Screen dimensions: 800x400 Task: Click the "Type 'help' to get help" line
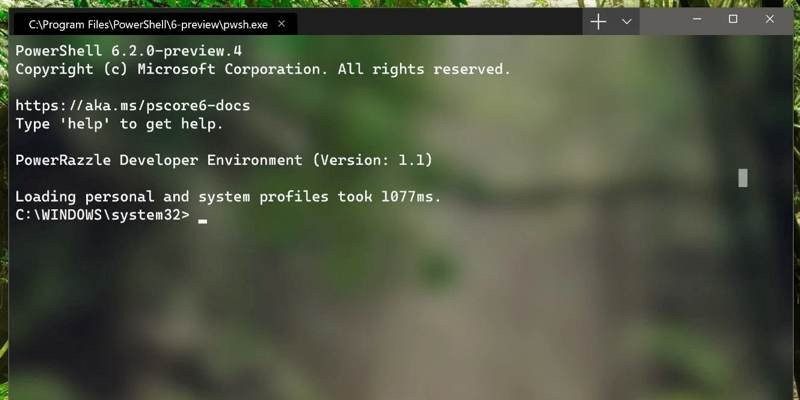[x=119, y=124]
